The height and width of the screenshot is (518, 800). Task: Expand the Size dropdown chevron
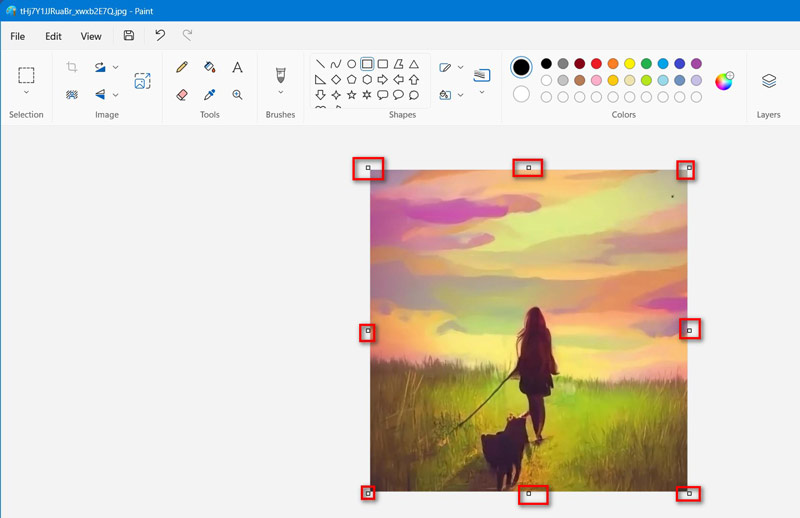tap(482, 92)
